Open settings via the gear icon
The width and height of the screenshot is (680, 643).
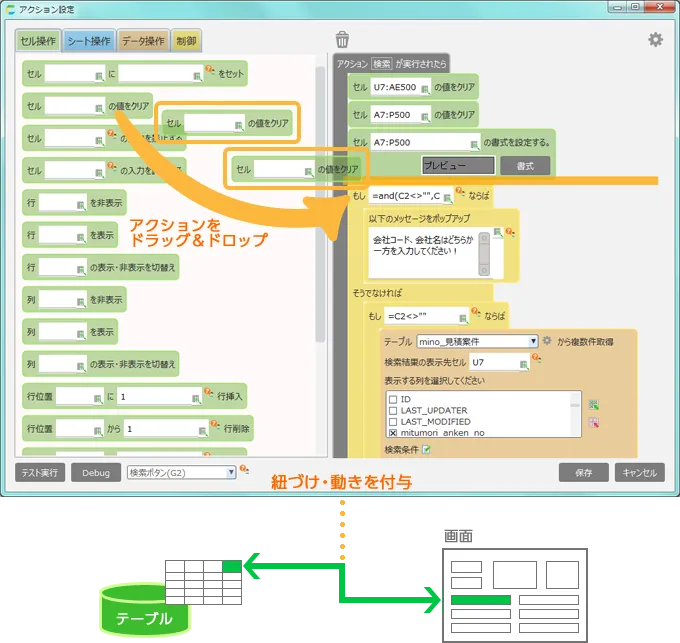pyautogui.click(x=655, y=40)
